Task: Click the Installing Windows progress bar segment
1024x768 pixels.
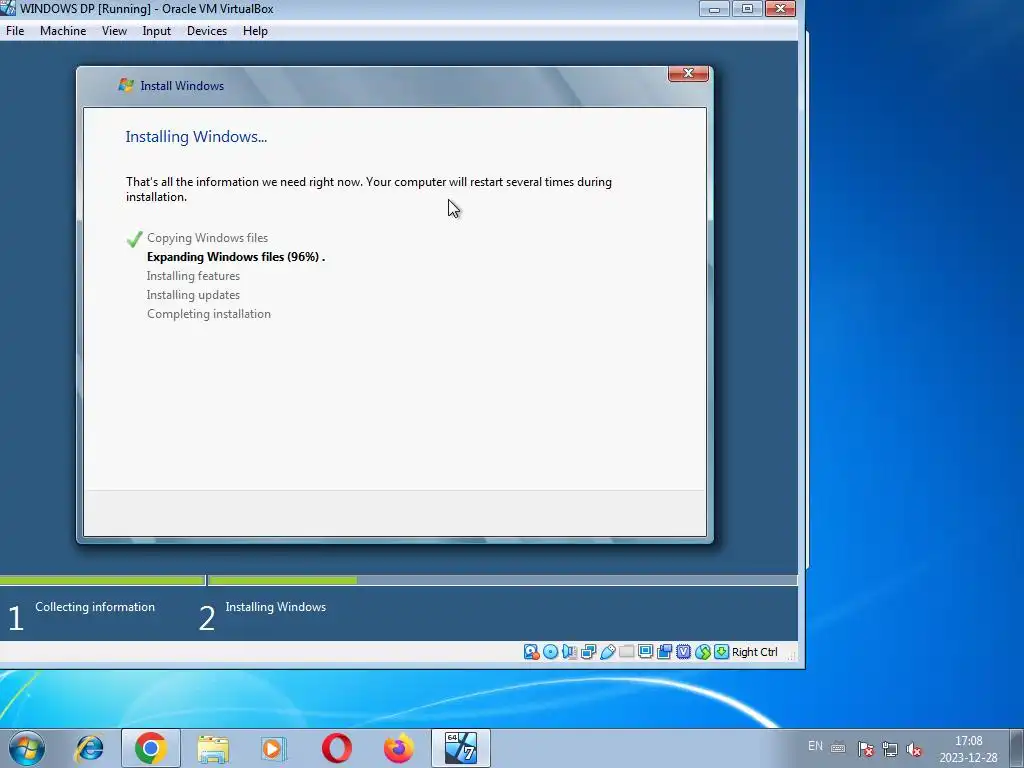Action: click(503, 580)
